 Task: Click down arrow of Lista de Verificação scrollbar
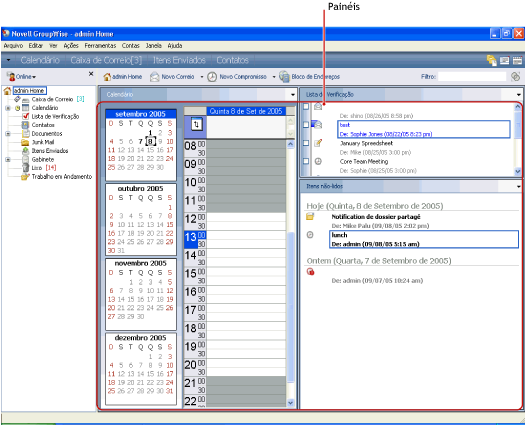pyautogui.click(x=518, y=171)
